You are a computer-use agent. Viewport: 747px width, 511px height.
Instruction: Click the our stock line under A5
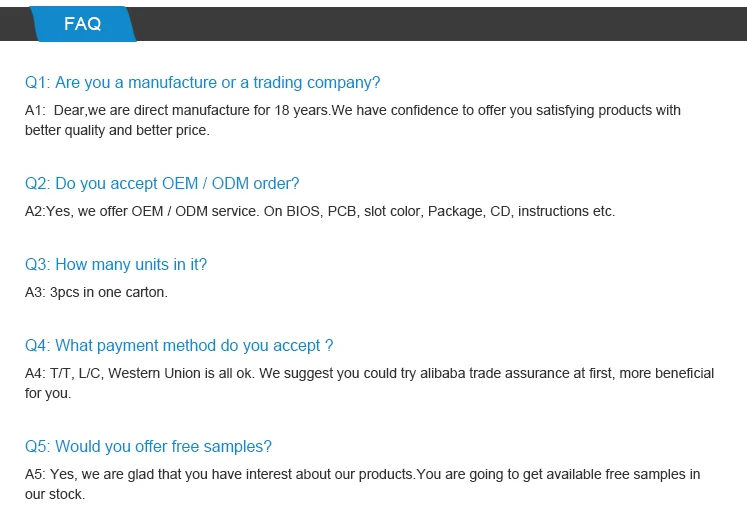[55, 494]
